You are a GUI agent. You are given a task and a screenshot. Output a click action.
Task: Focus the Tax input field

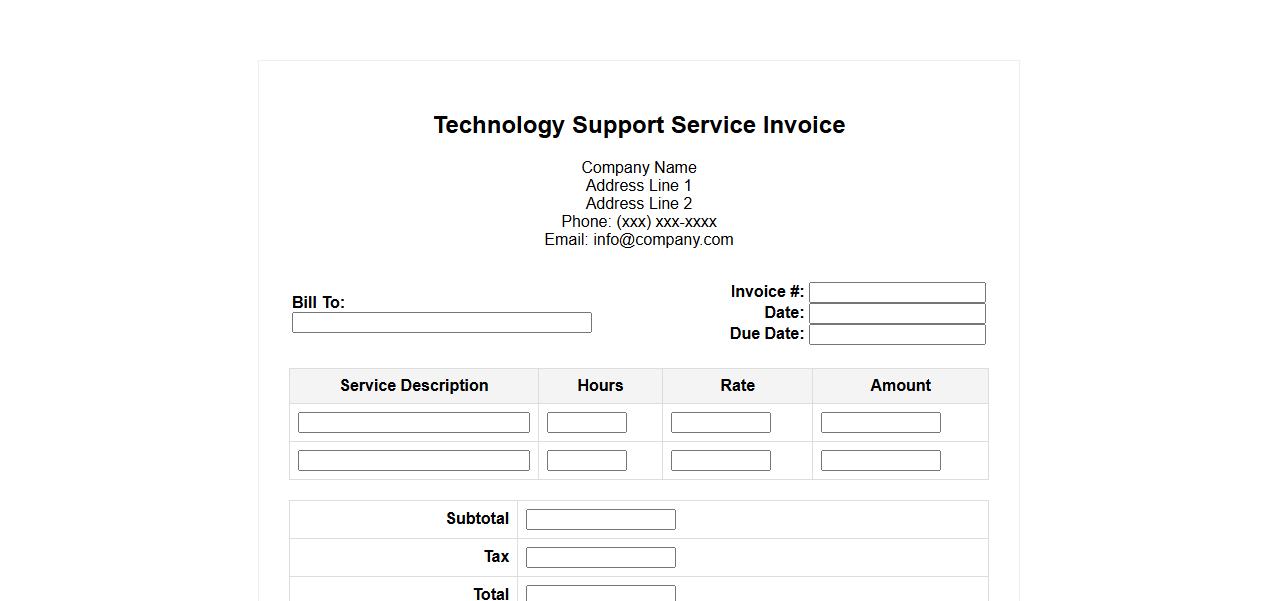point(600,557)
